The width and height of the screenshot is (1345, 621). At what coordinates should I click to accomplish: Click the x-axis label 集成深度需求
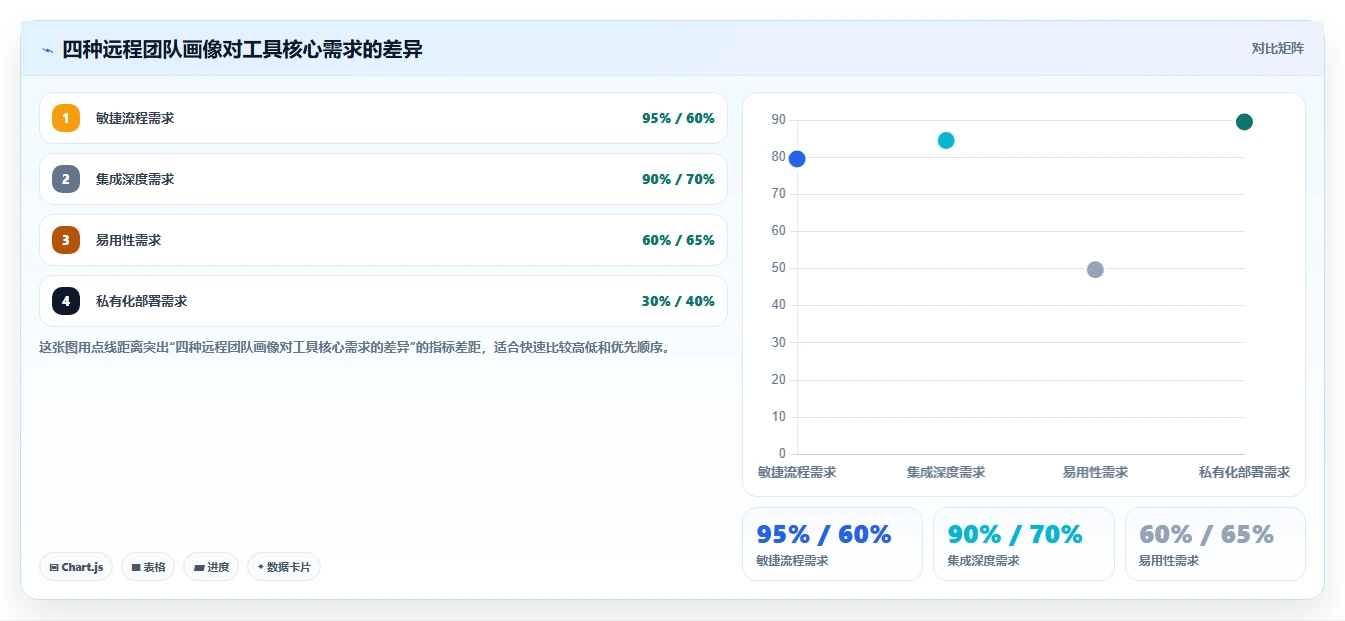coord(946,472)
